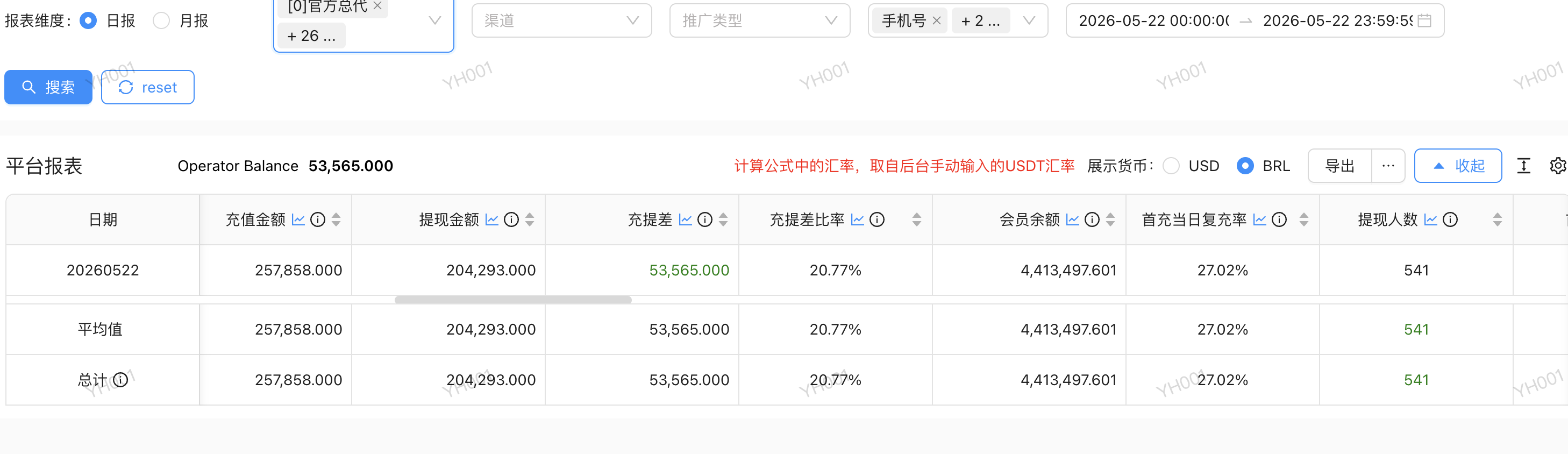Click the horizontal table scrollbar thumb
1568x454 pixels.
tap(513, 300)
